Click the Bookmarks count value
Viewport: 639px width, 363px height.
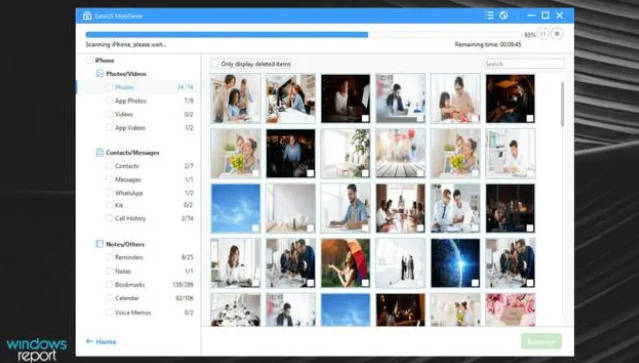[x=183, y=284]
